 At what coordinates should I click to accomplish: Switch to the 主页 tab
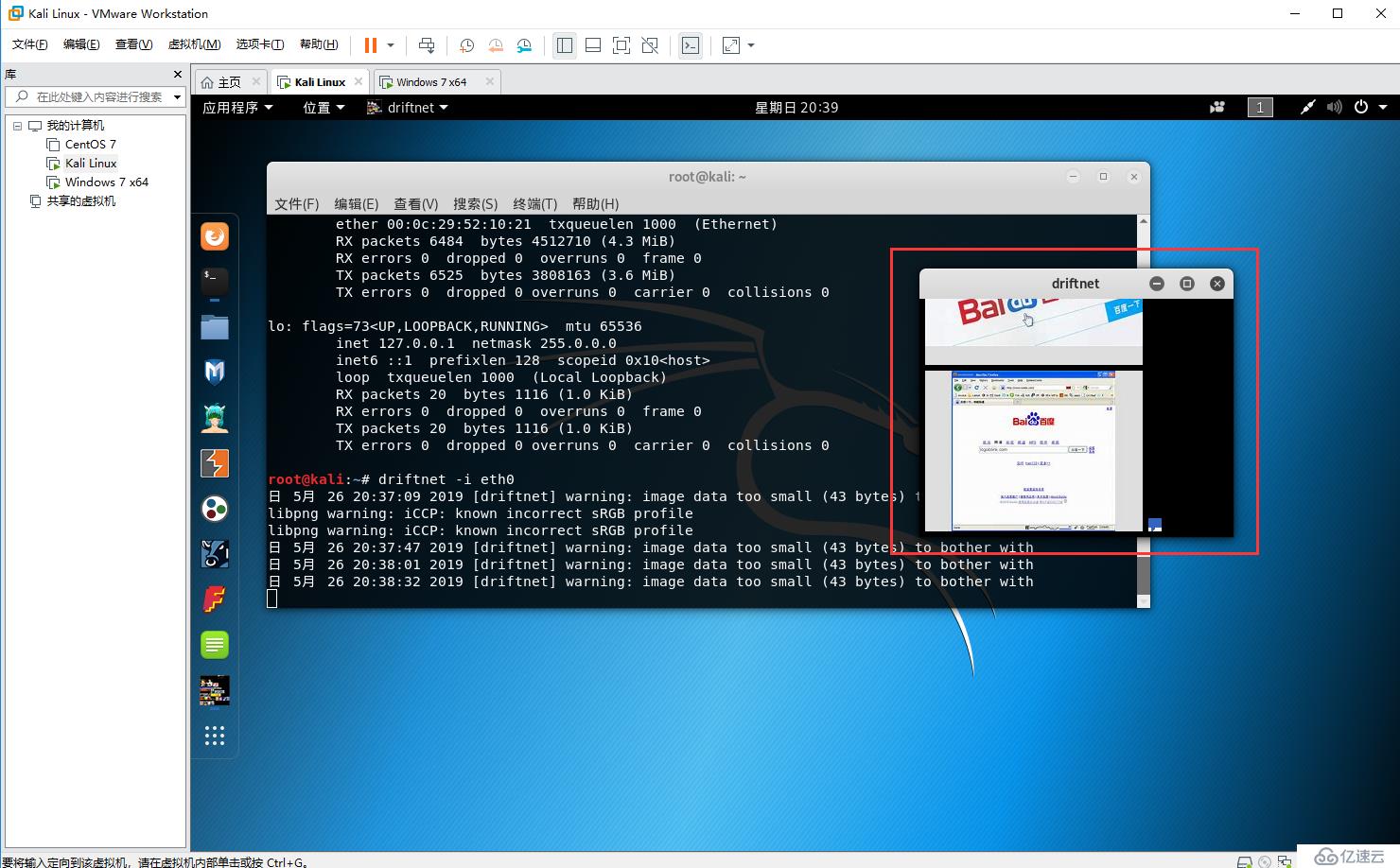point(229,82)
